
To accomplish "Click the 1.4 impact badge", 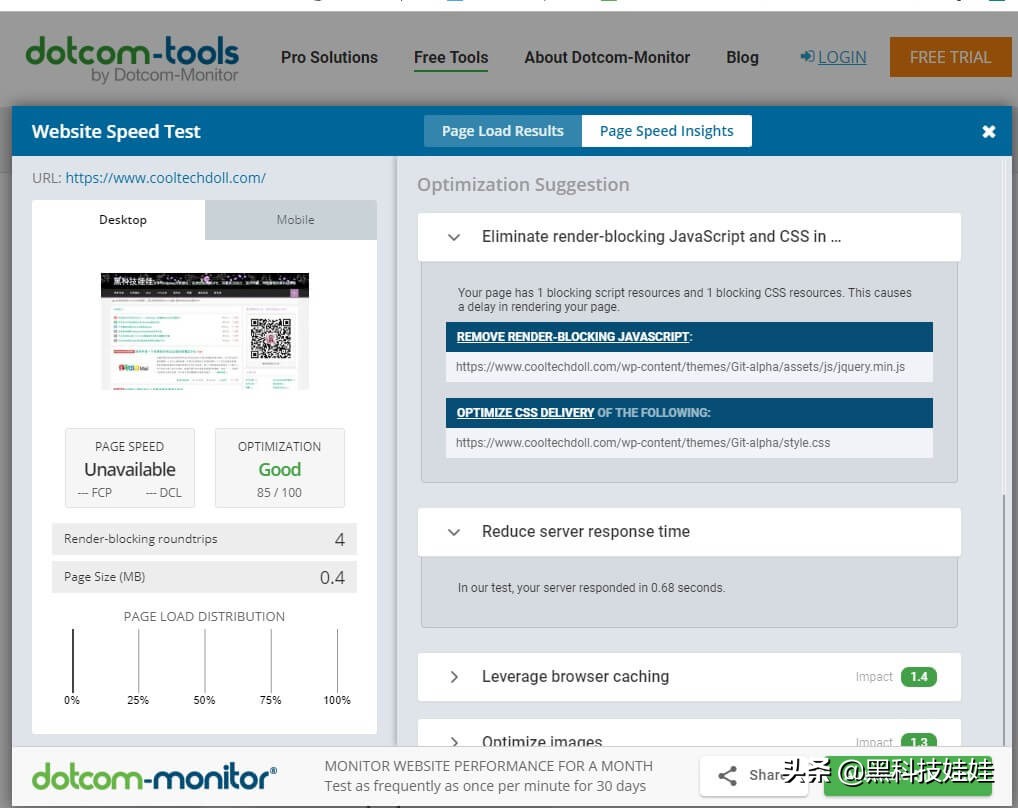I will [x=919, y=677].
